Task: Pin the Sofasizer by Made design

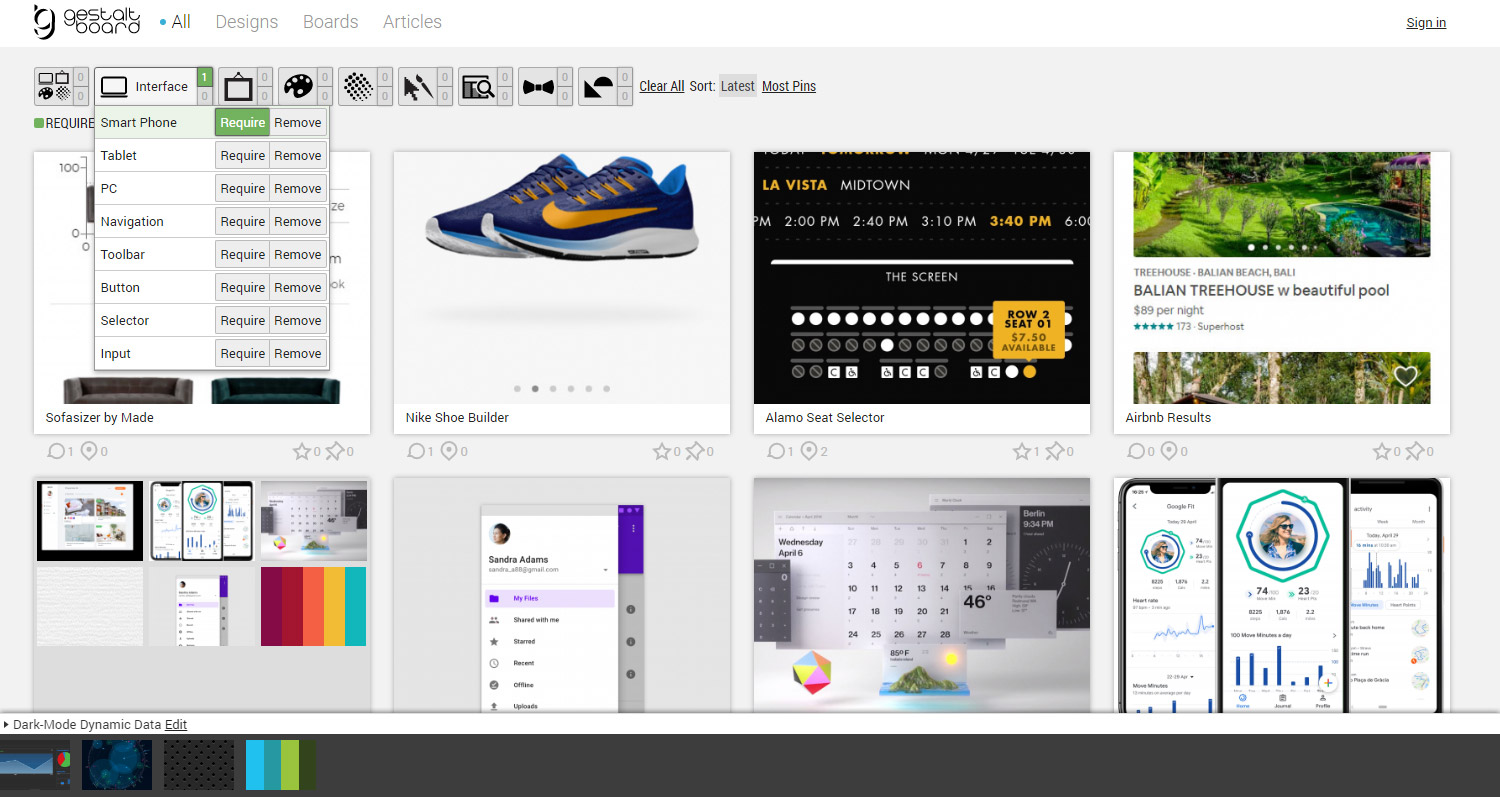Action: (x=334, y=452)
